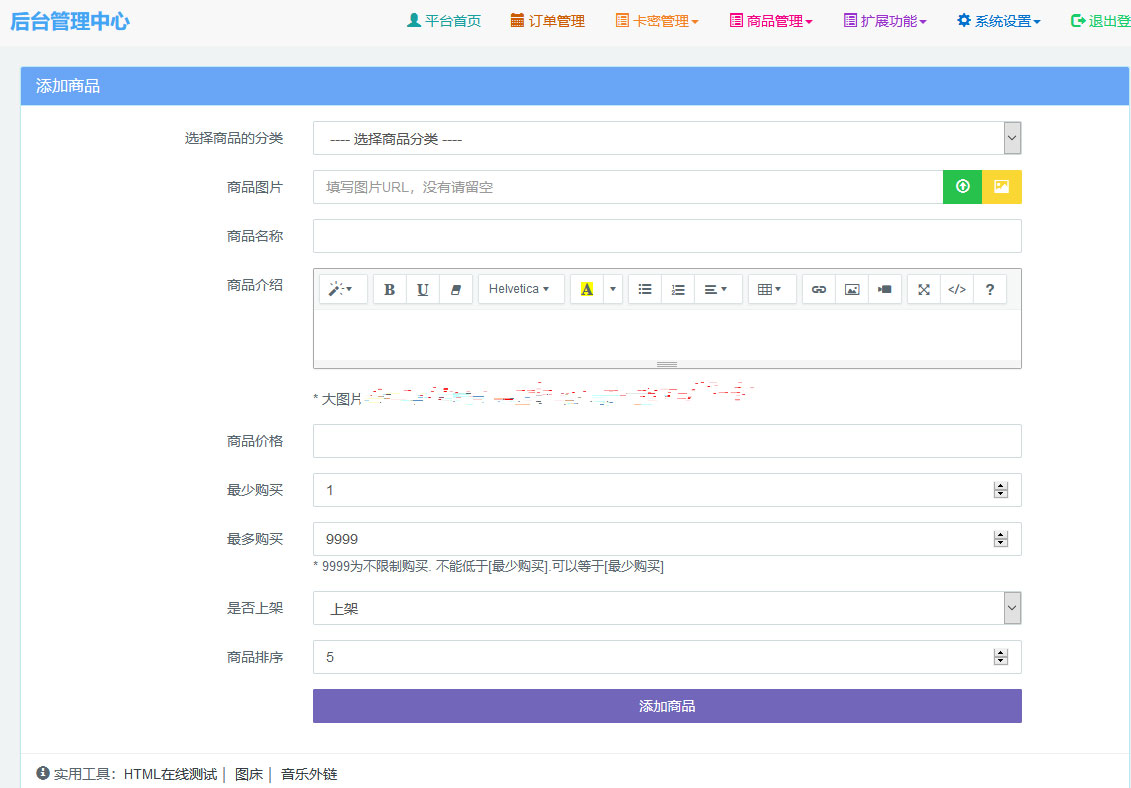
Task: Expand the Helvetica font family dropdown
Action: [520, 289]
